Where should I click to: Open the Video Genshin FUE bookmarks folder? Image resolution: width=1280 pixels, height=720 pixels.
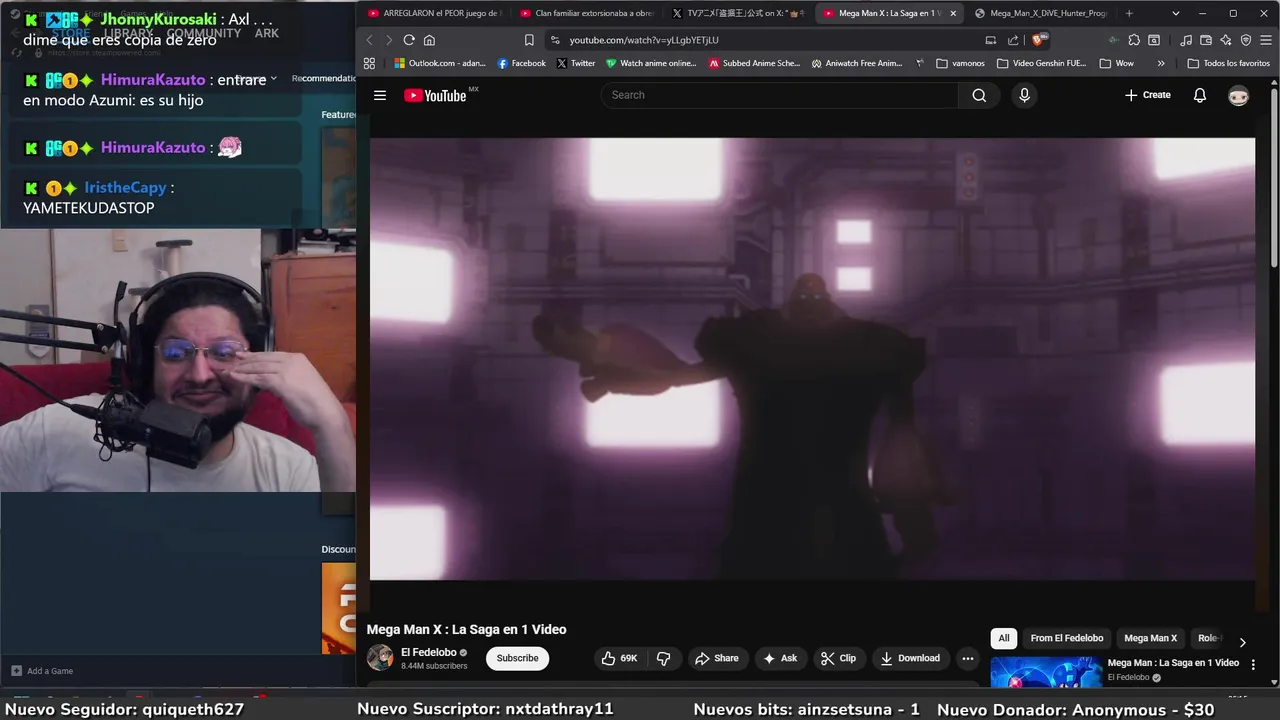1041,63
